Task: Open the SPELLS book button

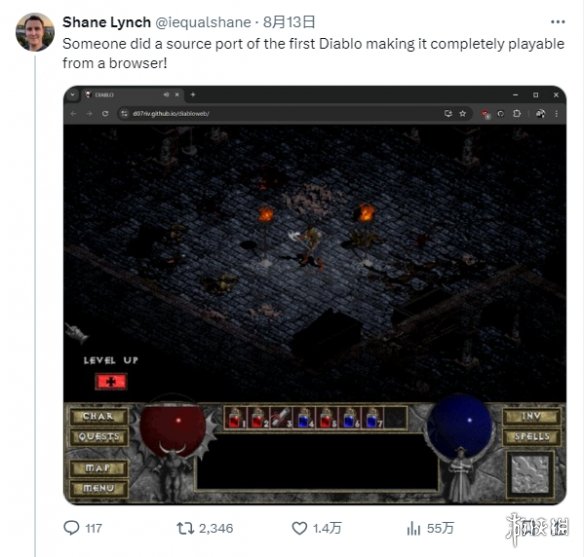Action: [531, 437]
